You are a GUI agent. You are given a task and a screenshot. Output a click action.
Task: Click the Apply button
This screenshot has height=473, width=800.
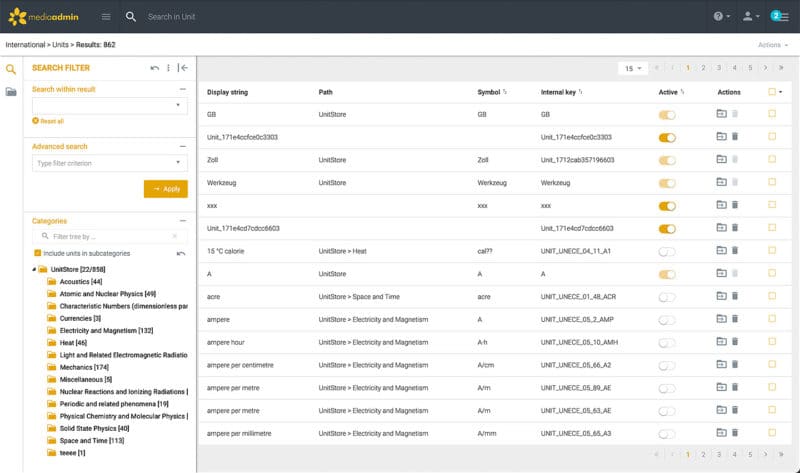point(166,189)
